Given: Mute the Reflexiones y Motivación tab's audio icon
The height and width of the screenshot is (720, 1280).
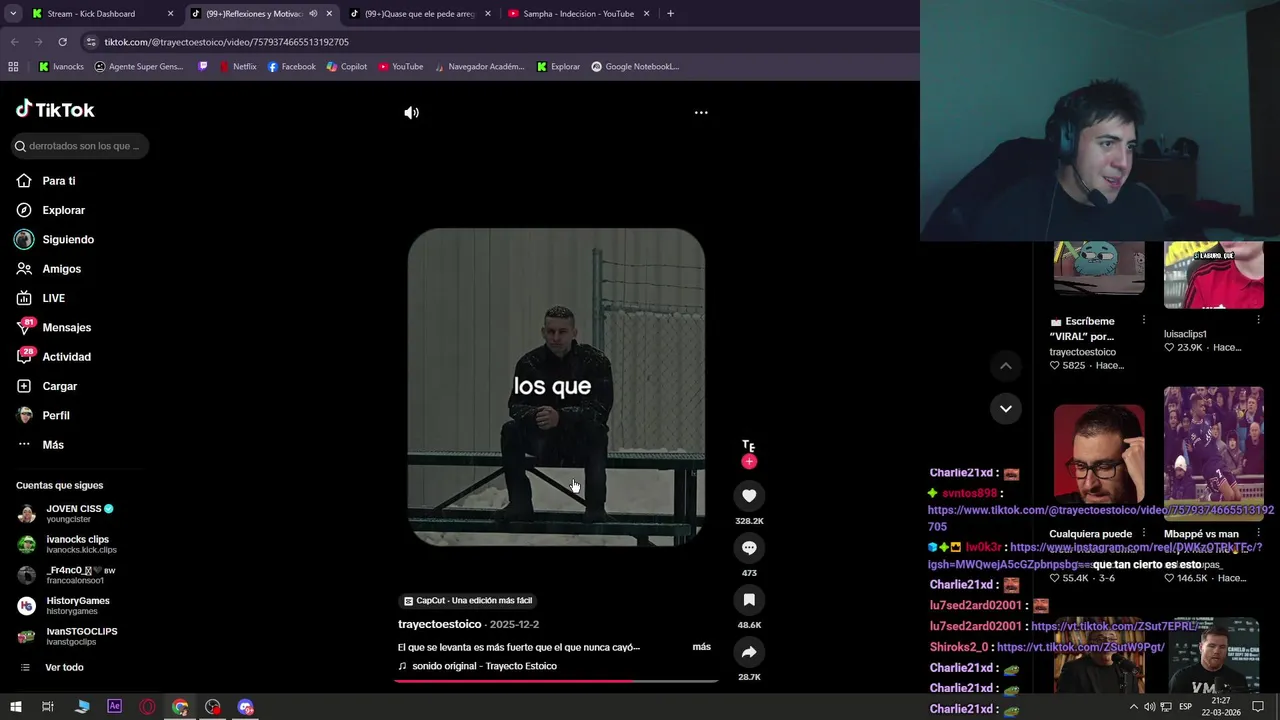Looking at the screenshot, I should pos(313,14).
